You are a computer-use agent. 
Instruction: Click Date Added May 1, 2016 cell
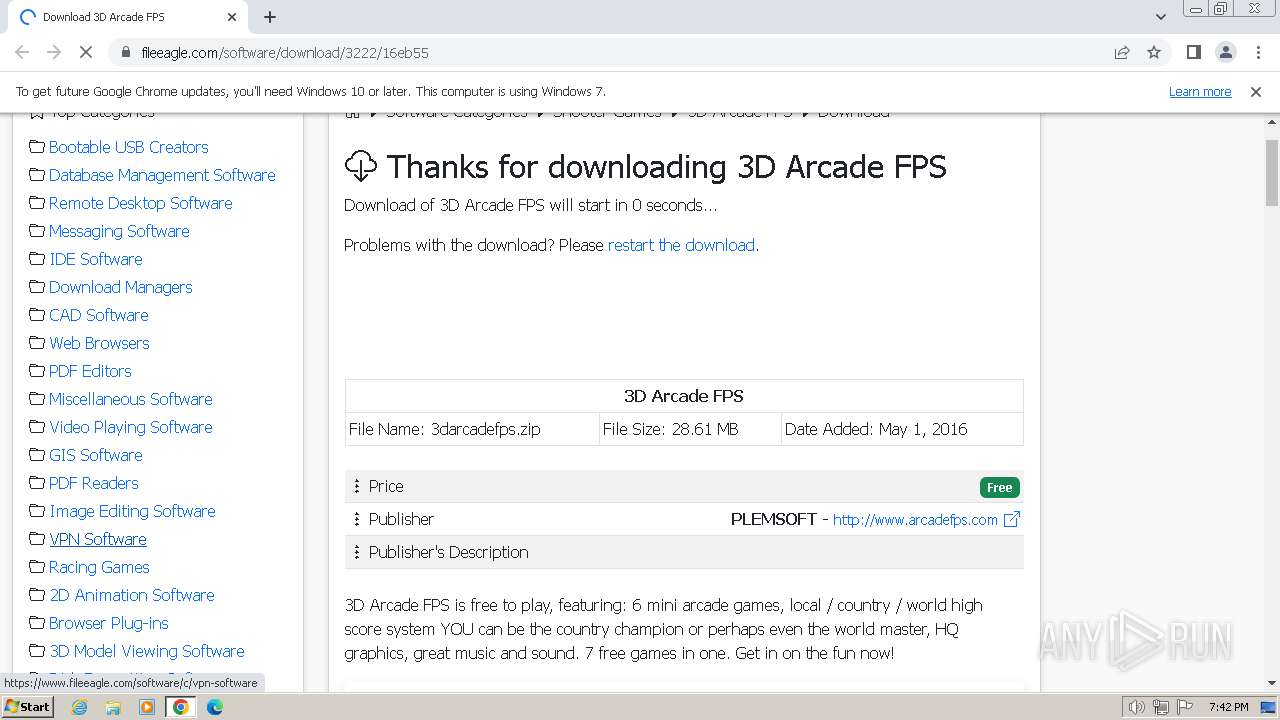click(x=902, y=429)
